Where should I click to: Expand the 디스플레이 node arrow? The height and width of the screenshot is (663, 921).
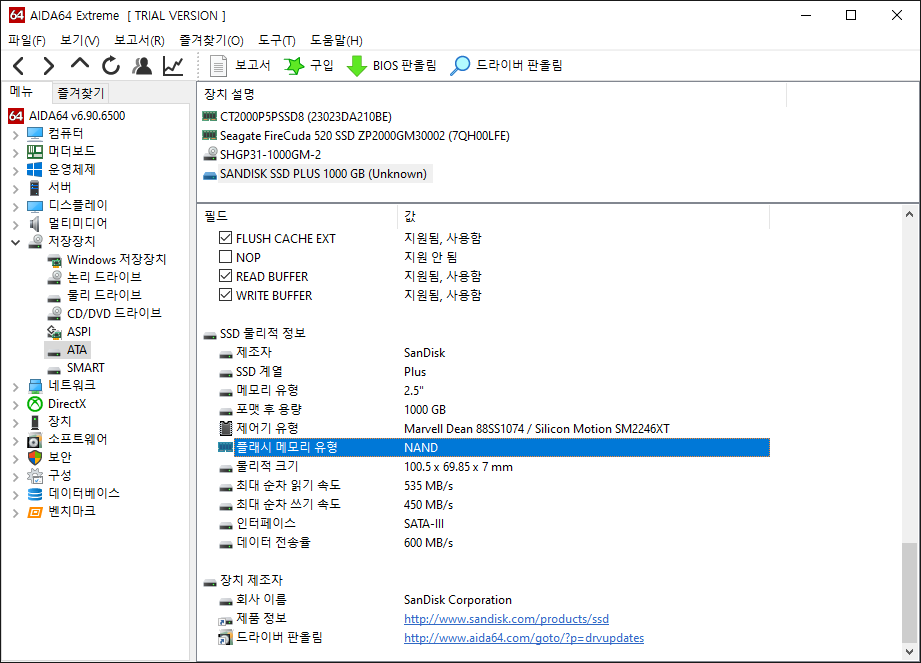pos(16,207)
